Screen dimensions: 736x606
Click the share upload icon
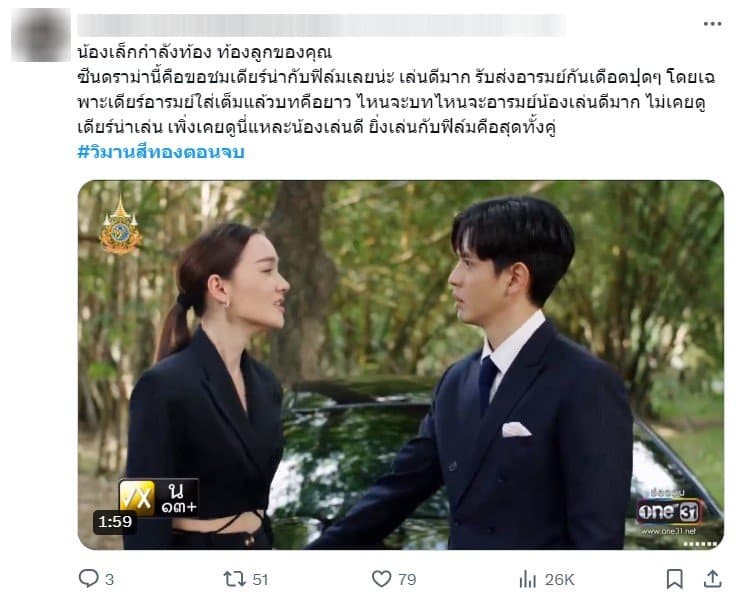(x=712, y=579)
